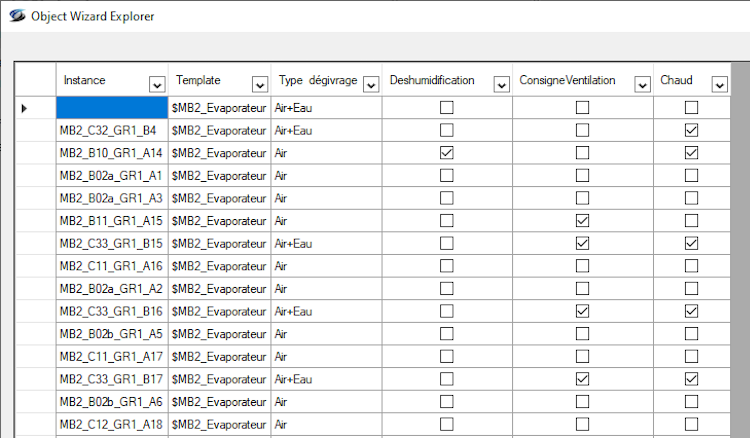
Task: Toggle ConsigneVentilation for MB2_C33_GR1_B17
Action: point(582,380)
